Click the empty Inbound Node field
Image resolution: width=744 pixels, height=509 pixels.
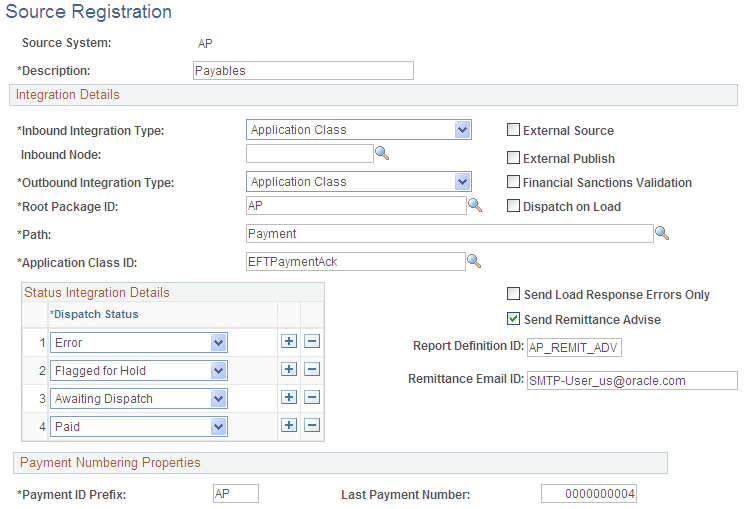310,154
